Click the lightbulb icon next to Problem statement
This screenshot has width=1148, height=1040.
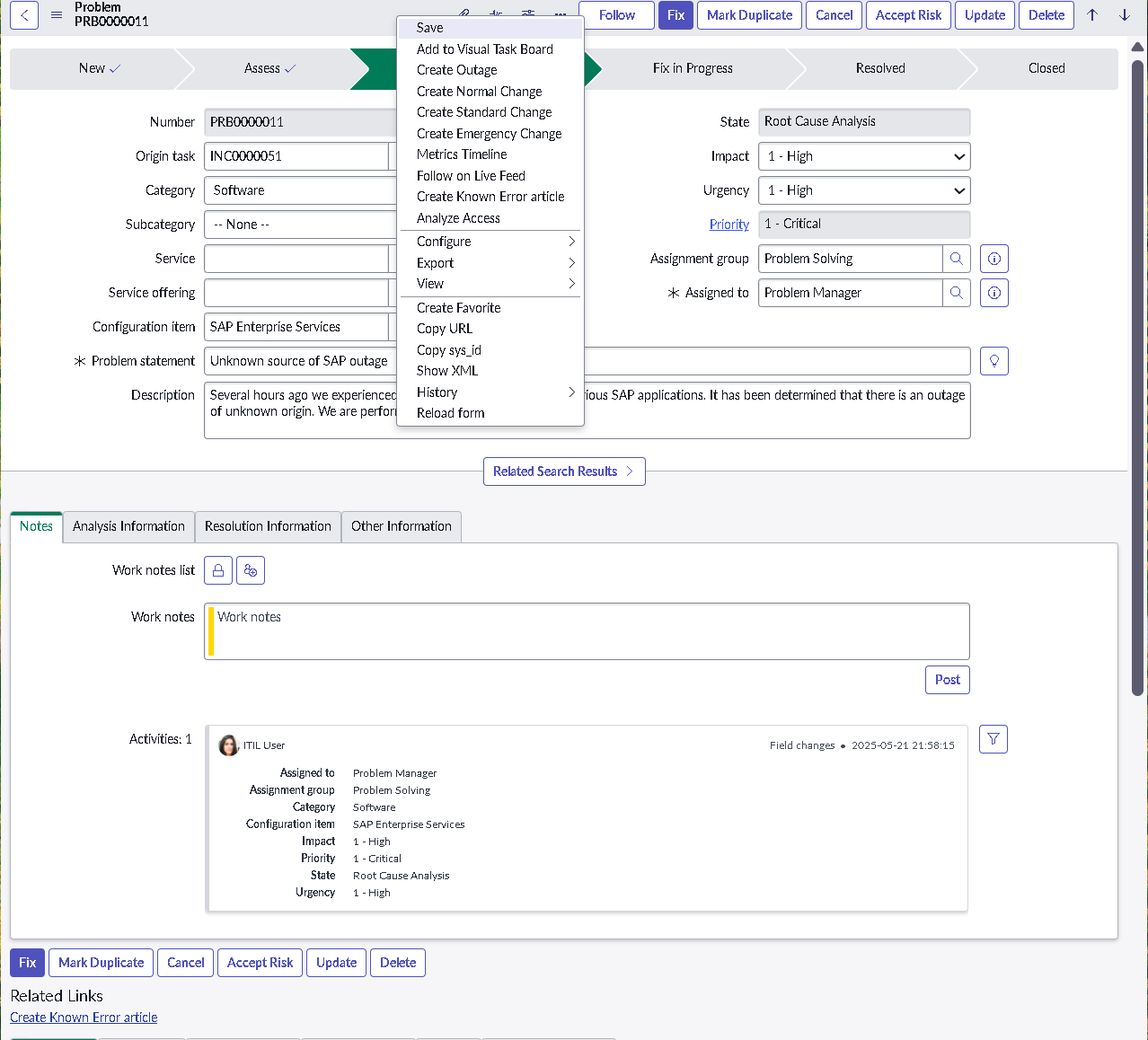993,360
